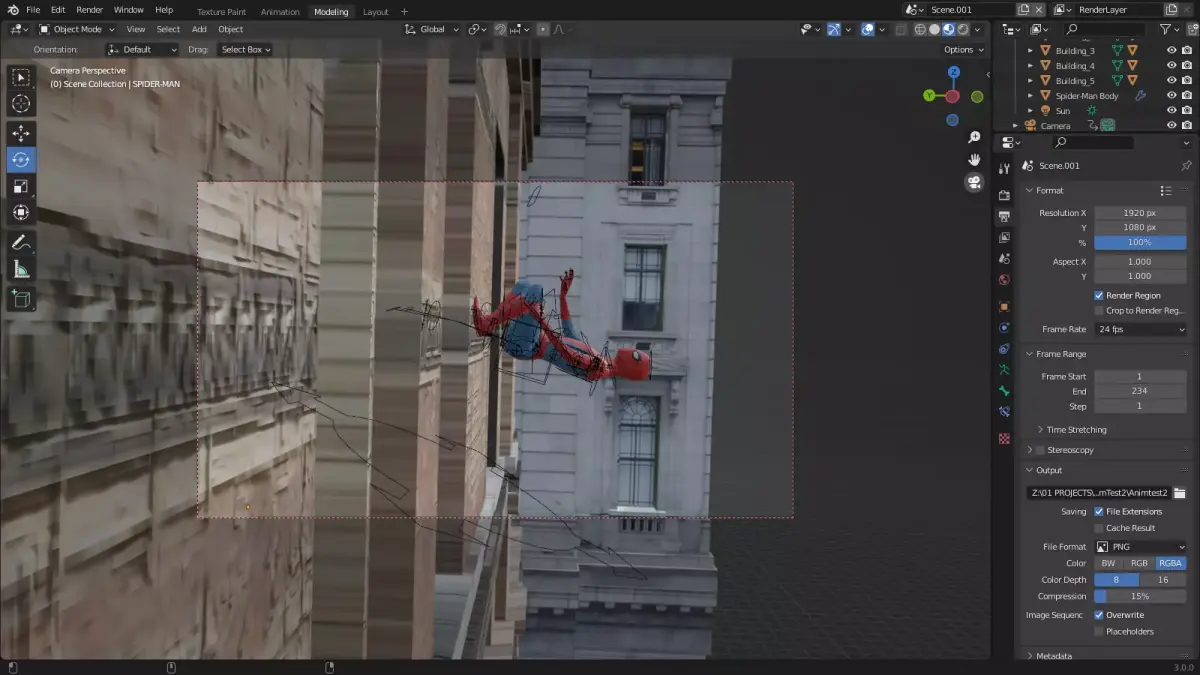Hide Building_3 with its eye icon
Screen dimensions: 1200x675
[1172, 50]
